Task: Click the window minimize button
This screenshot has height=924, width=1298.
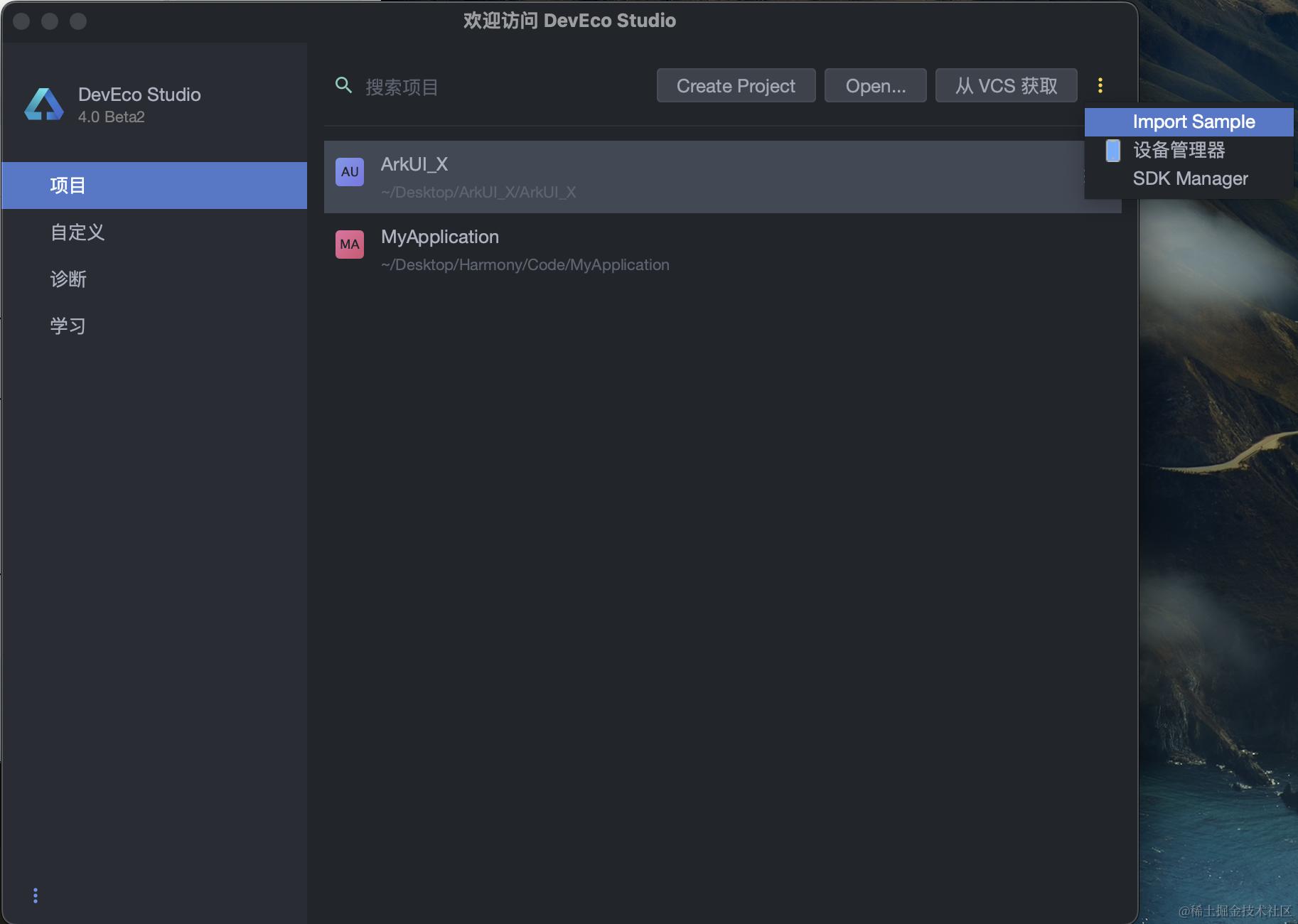Action: (x=50, y=21)
